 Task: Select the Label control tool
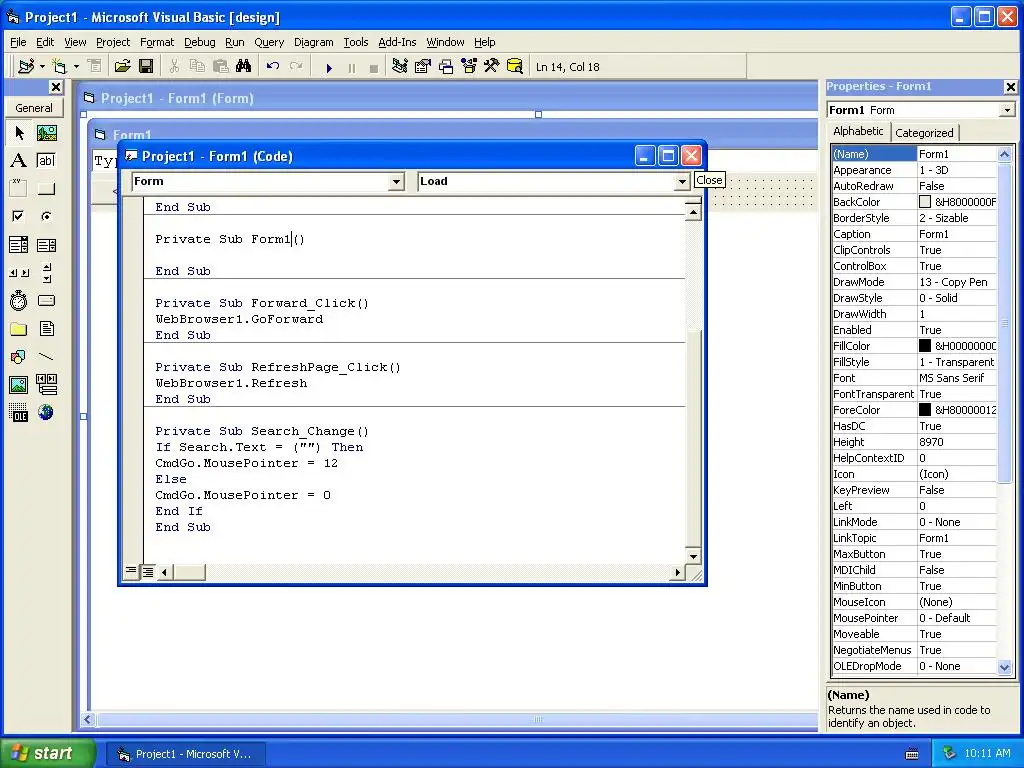pyautogui.click(x=19, y=161)
